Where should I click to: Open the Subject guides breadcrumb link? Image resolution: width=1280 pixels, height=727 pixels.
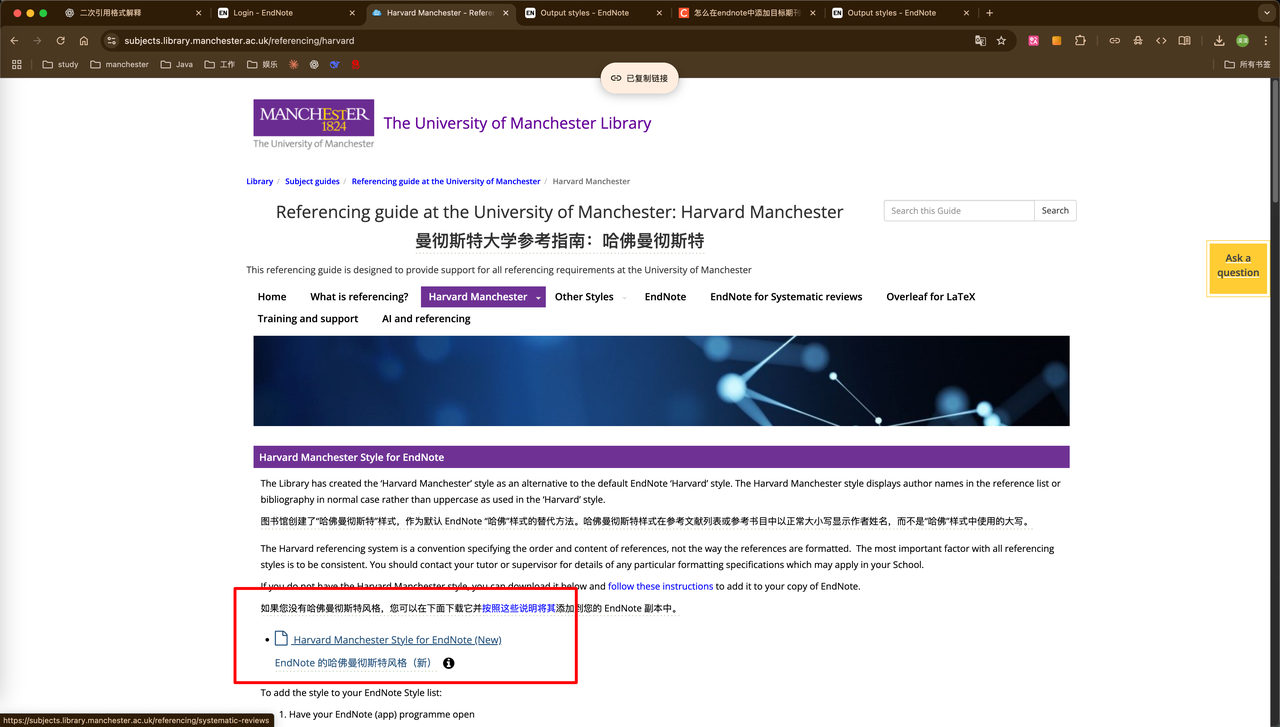312,182
